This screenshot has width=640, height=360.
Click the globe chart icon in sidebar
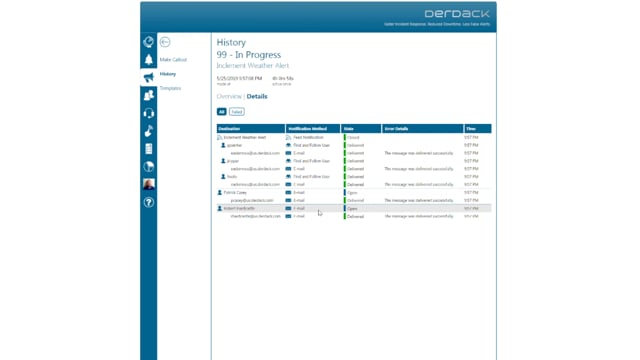coord(149,167)
